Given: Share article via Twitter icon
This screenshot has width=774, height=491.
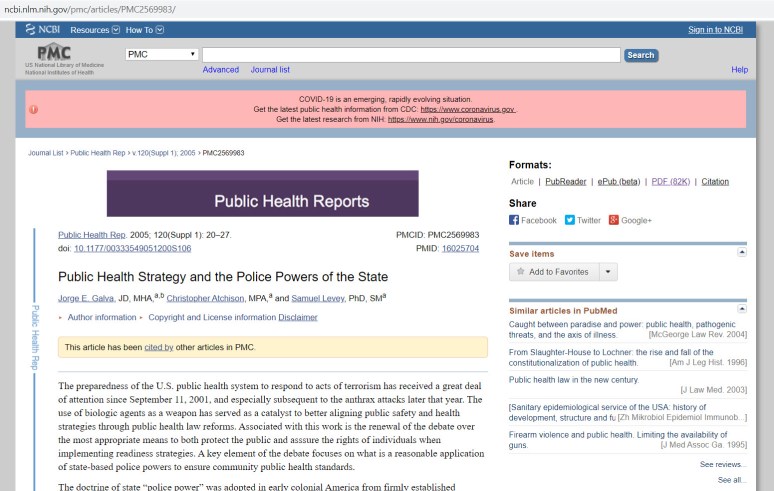Looking at the screenshot, I should click(570, 220).
